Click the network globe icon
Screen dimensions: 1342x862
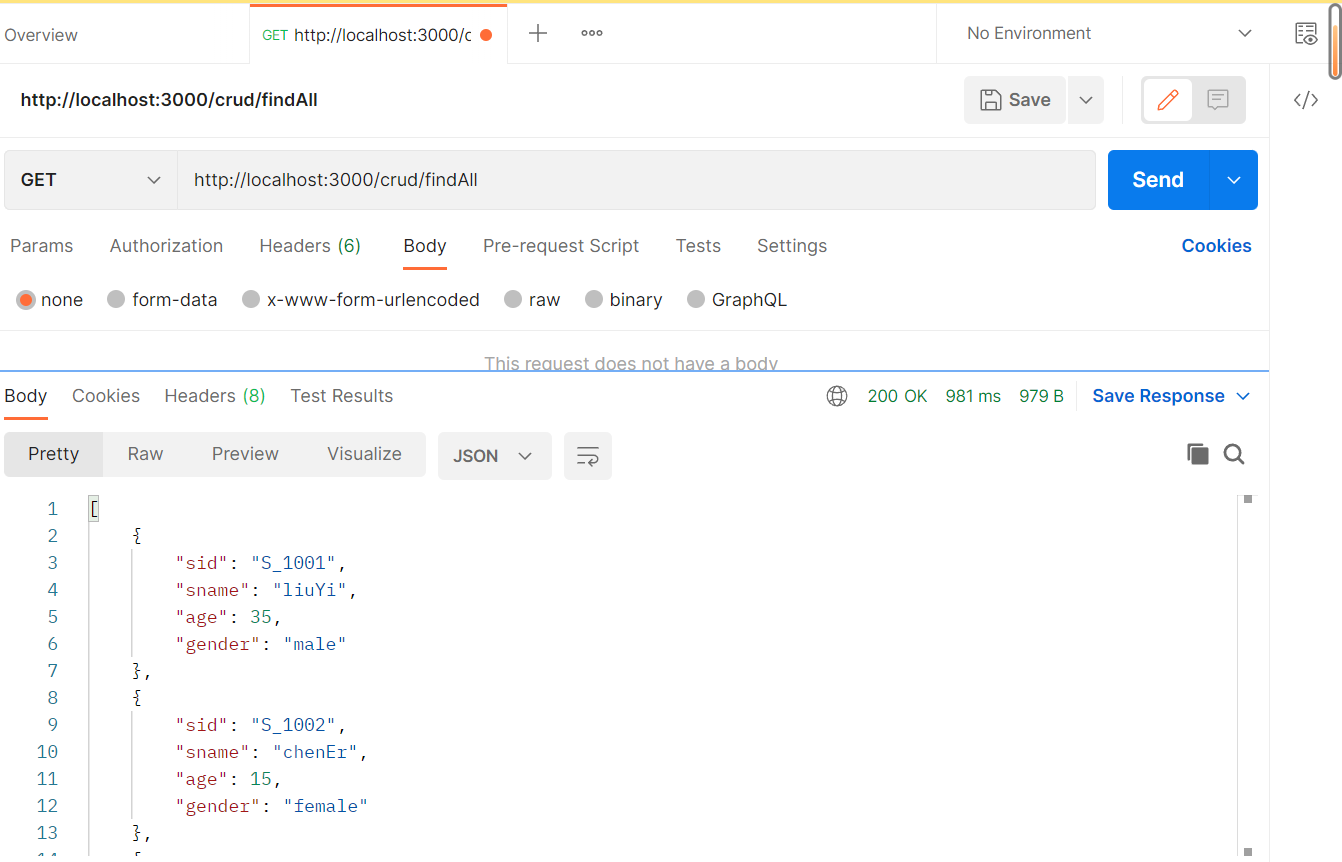coord(837,396)
